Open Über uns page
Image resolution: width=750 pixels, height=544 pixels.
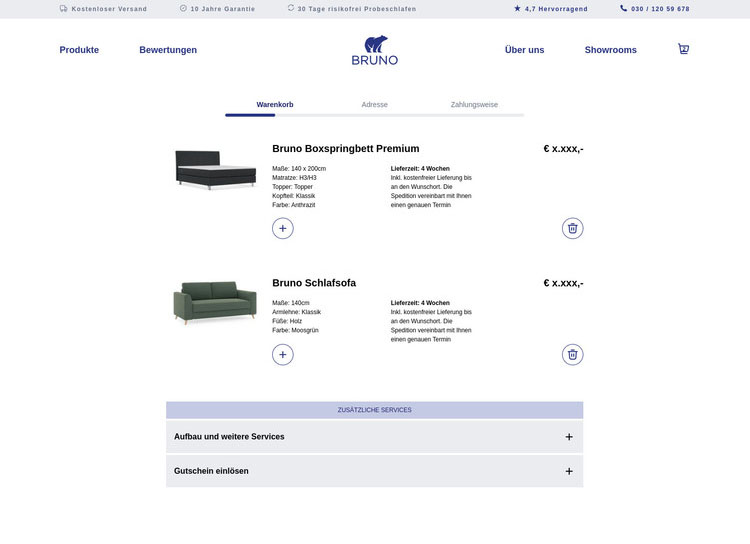point(524,50)
